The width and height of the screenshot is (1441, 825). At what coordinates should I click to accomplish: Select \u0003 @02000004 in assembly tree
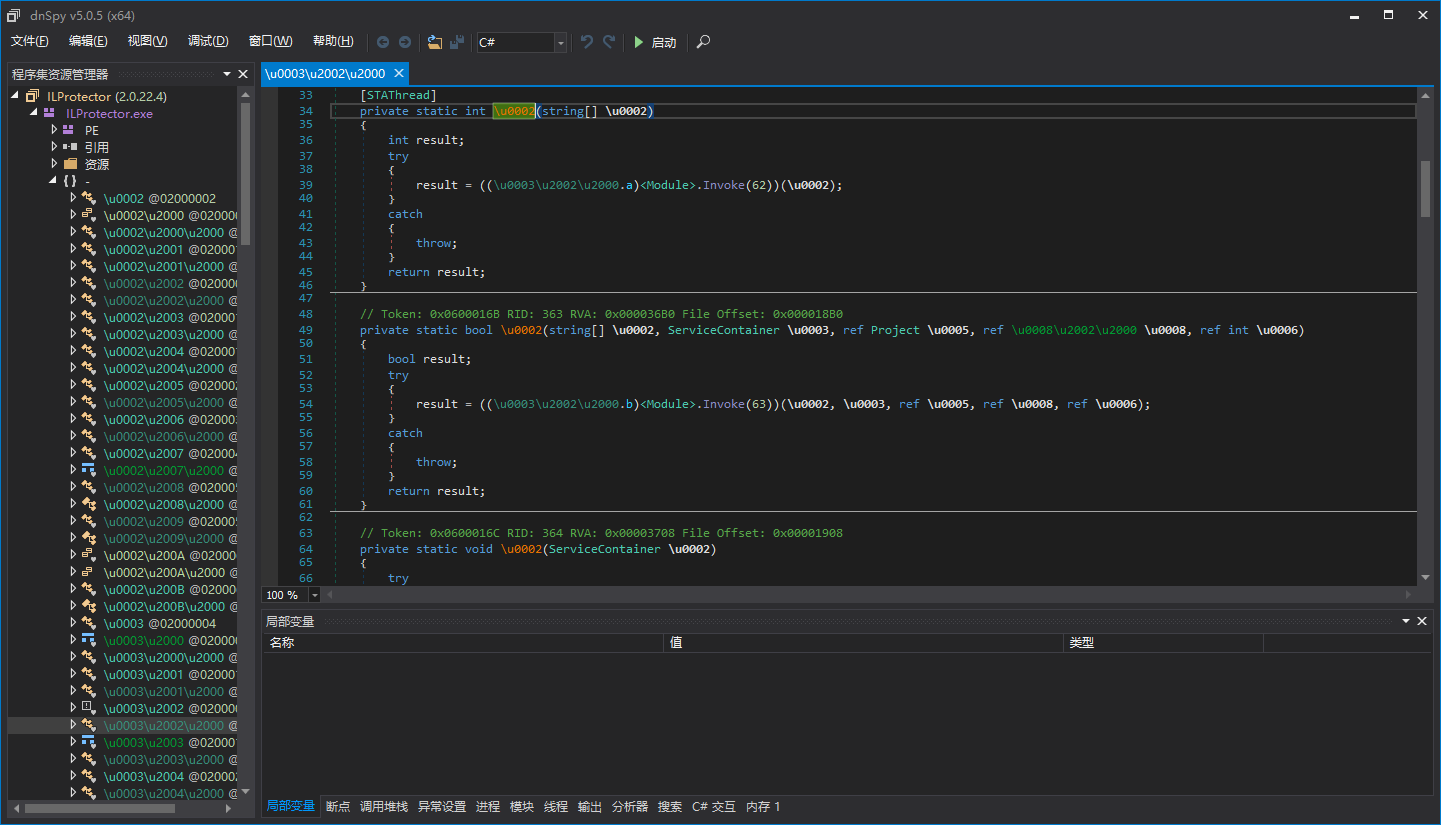click(x=159, y=623)
